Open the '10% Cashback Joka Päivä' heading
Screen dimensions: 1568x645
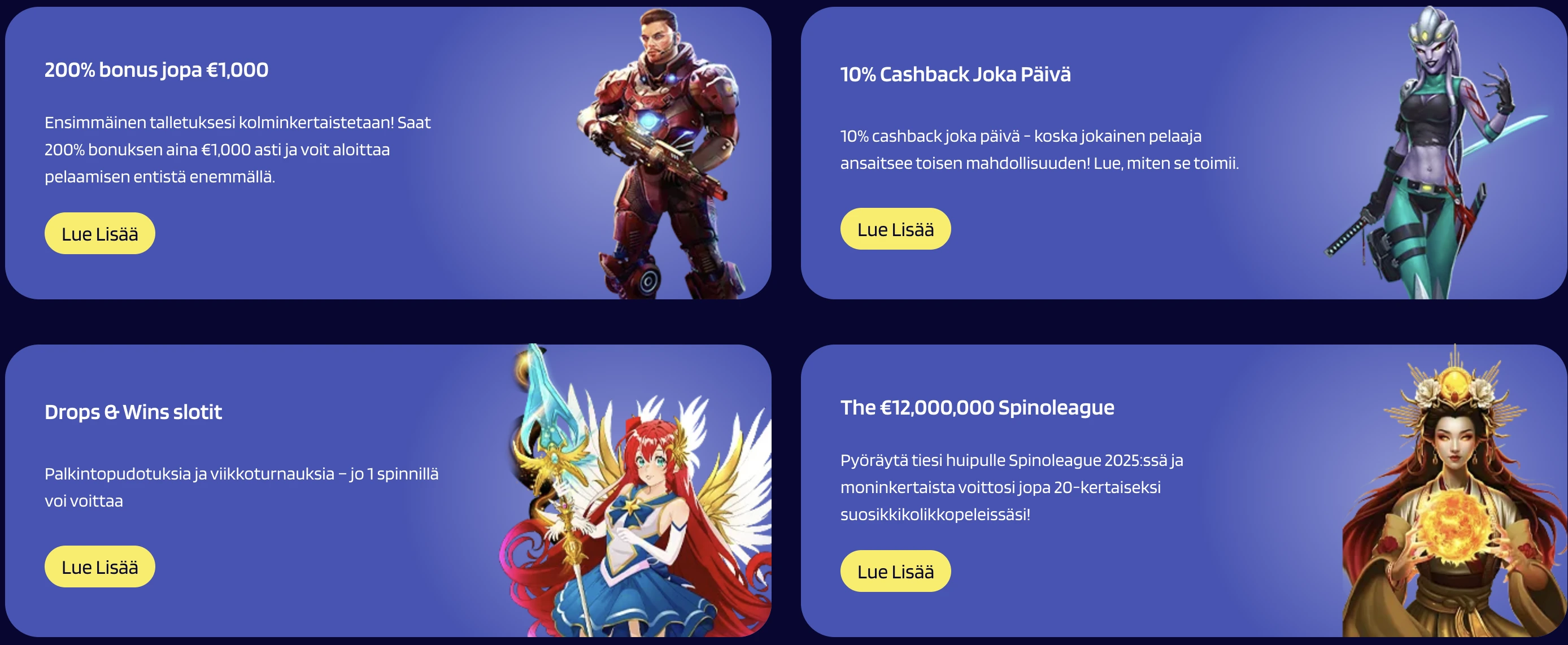coord(955,74)
